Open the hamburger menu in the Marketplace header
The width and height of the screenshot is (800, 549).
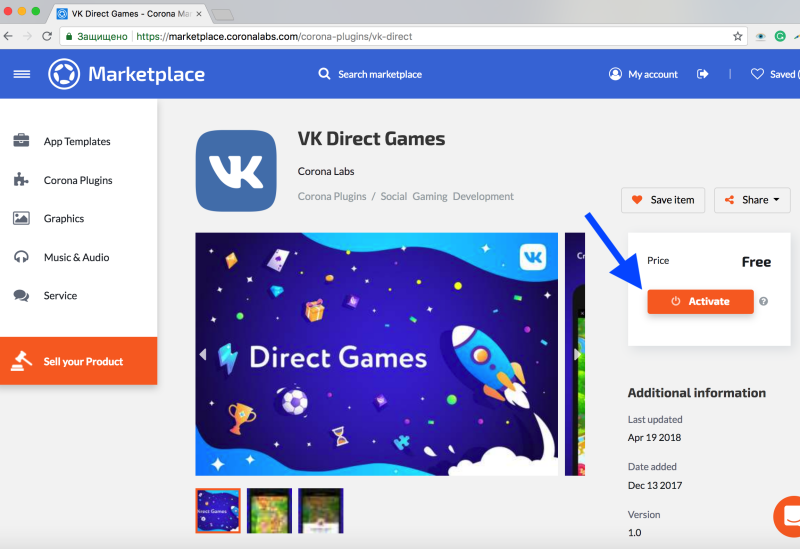tap(21, 74)
